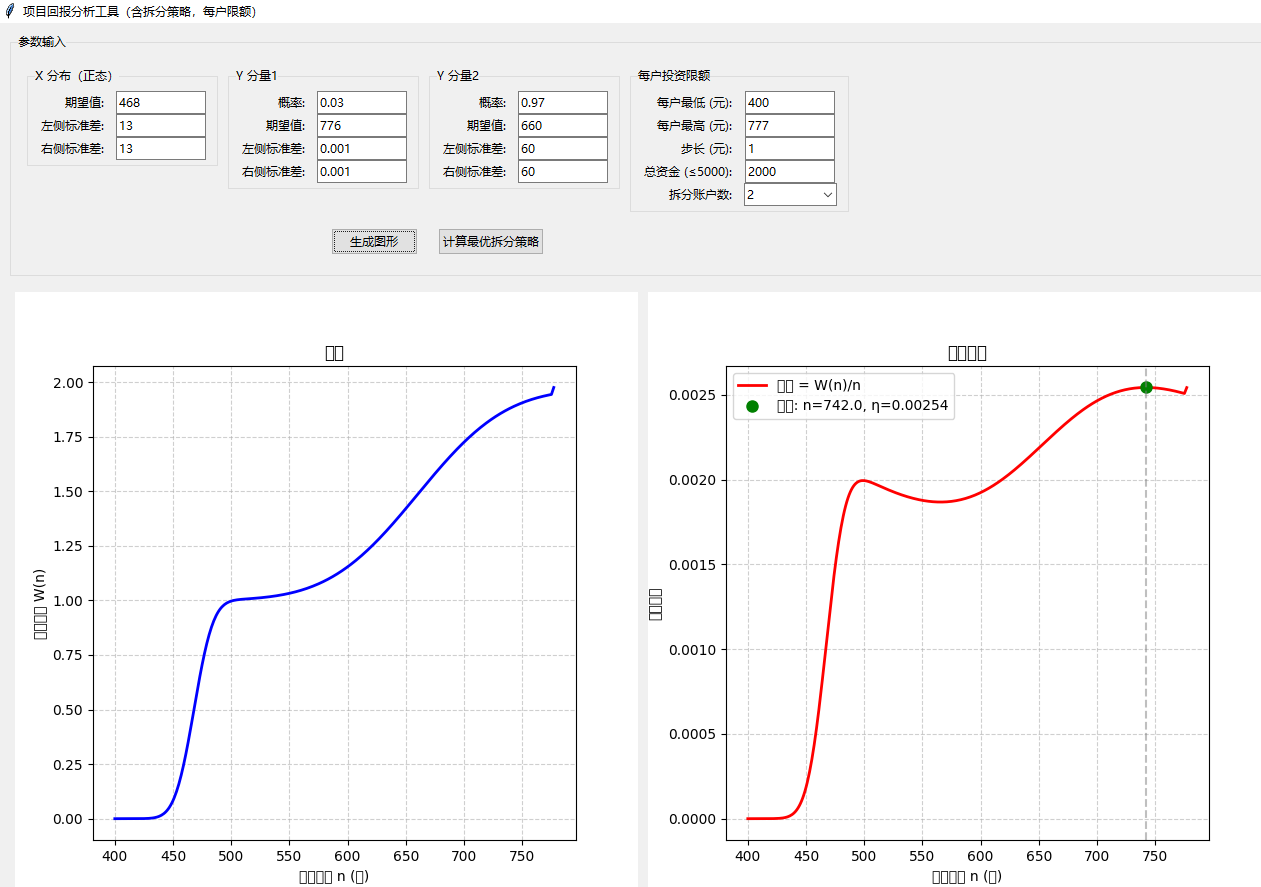Click the 步长 (元) field
1261x887 pixels.
point(789,149)
